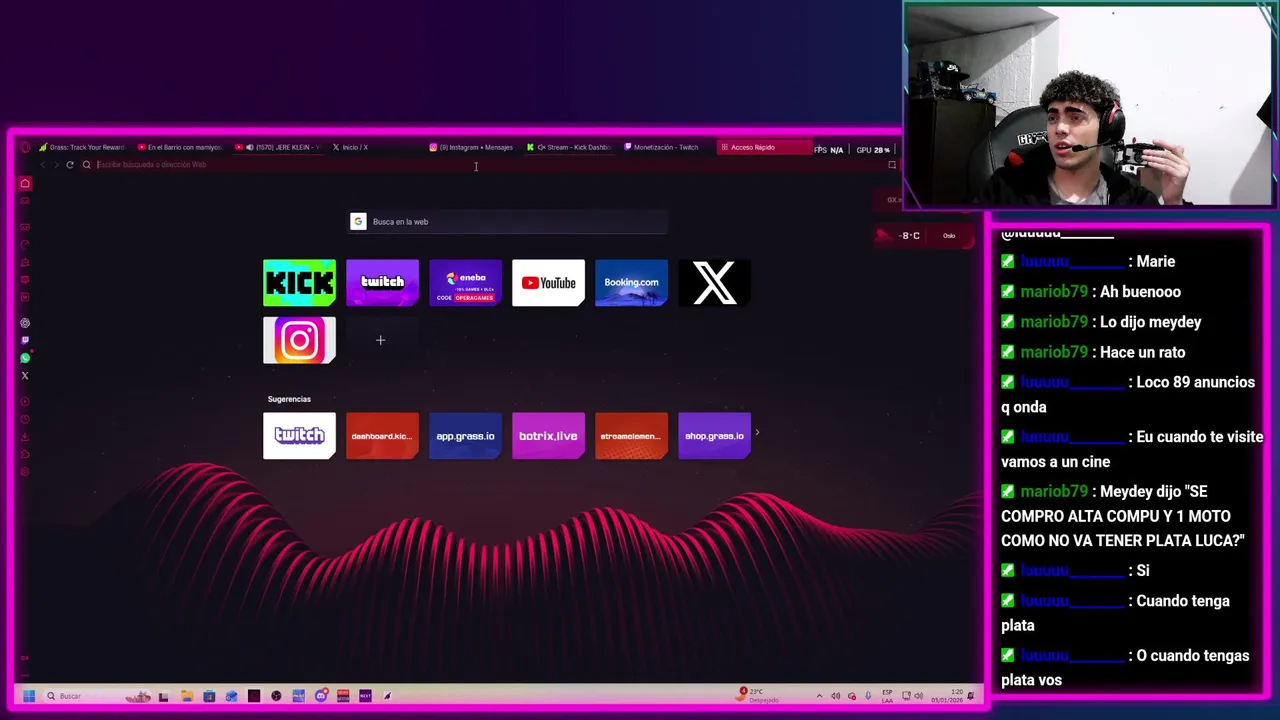The width and height of the screenshot is (1280, 720).
Task: Click the ESP language indicator in the taskbar
Action: pos(887,696)
